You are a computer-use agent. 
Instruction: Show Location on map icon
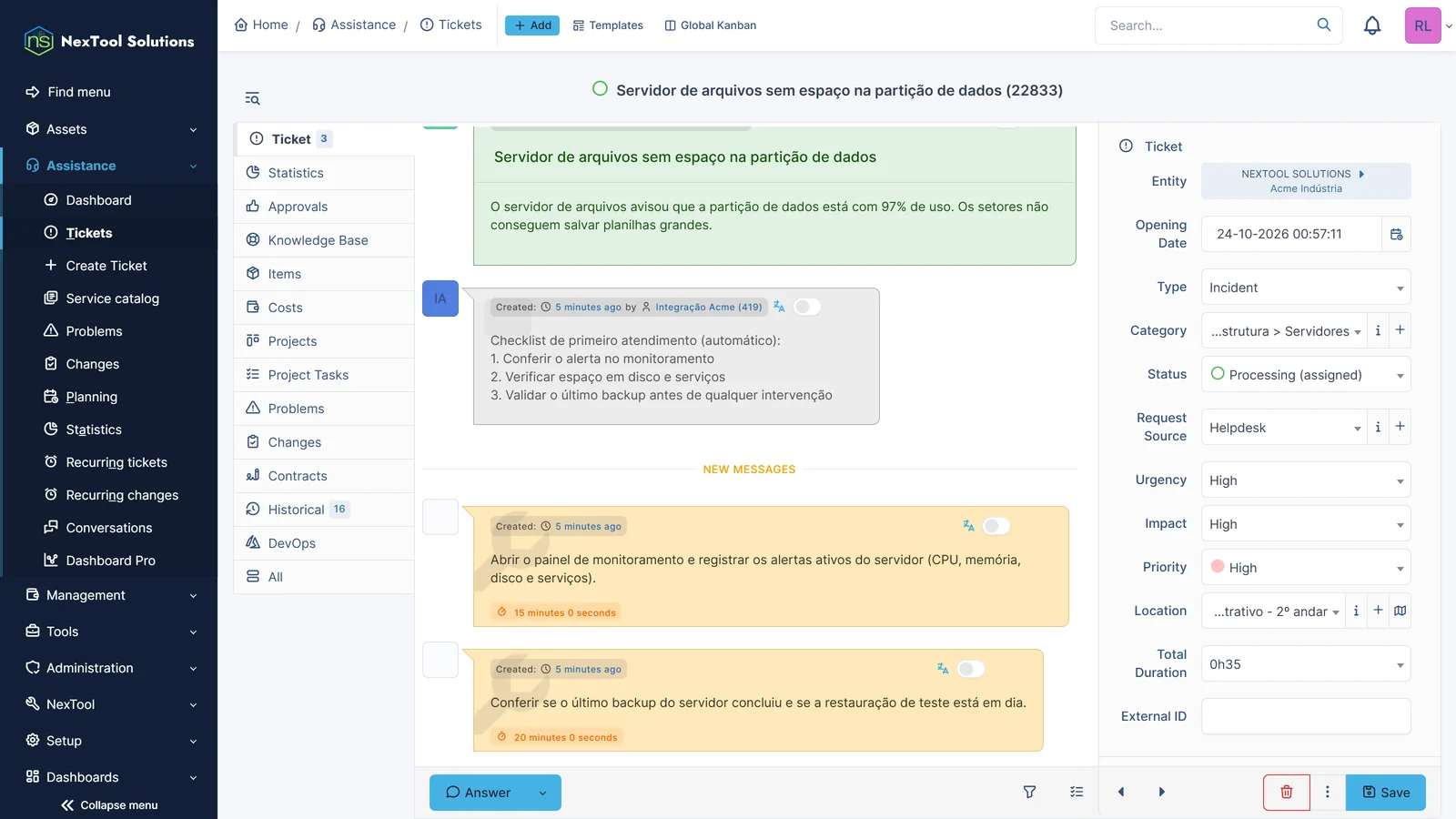[1400, 611]
